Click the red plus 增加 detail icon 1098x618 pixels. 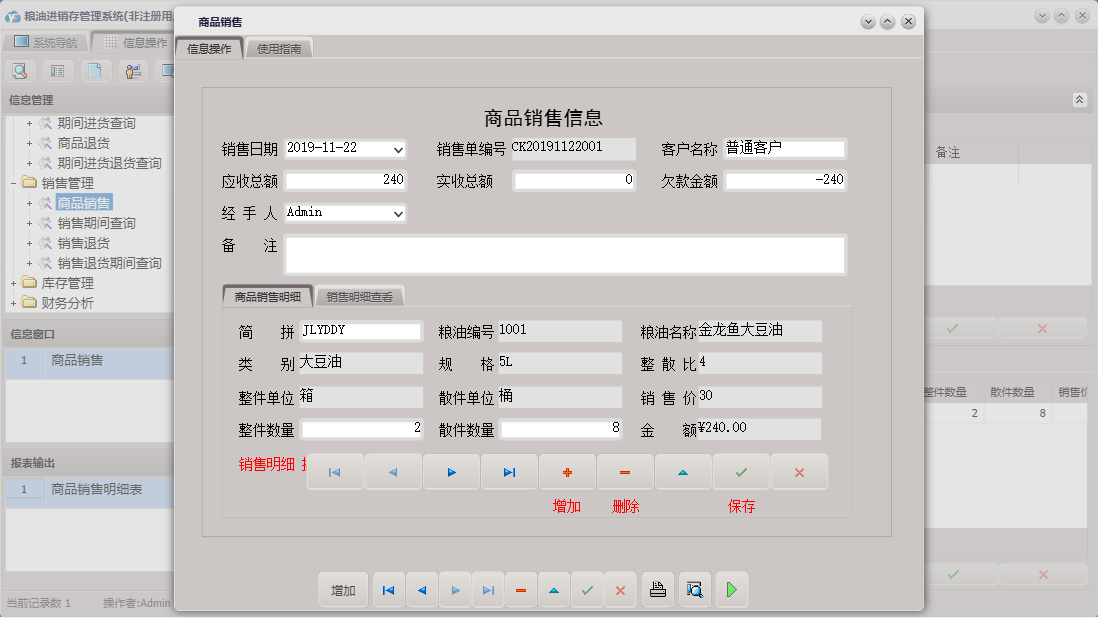tap(568, 471)
